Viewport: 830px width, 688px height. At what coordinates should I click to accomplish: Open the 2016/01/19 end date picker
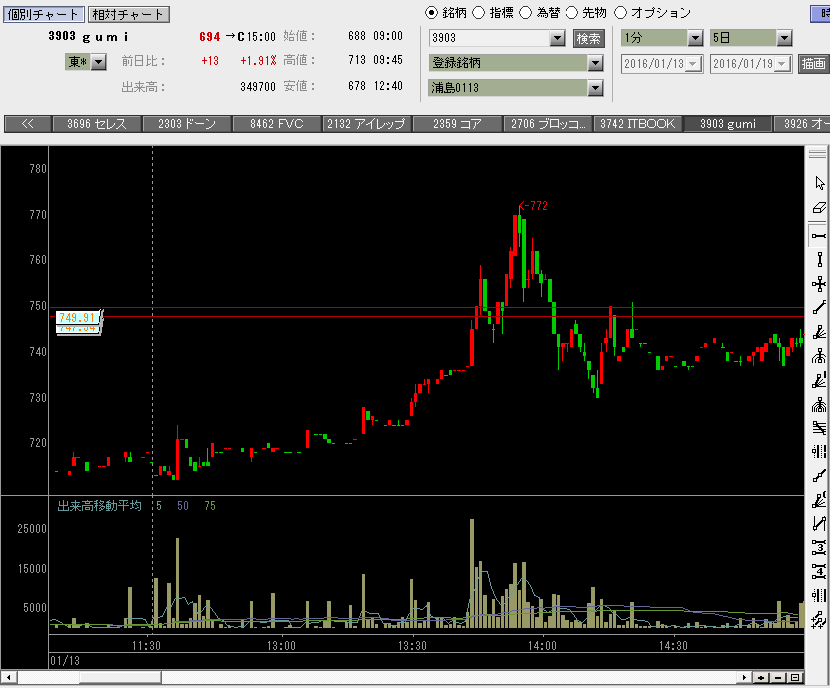[x=782, y=64]
